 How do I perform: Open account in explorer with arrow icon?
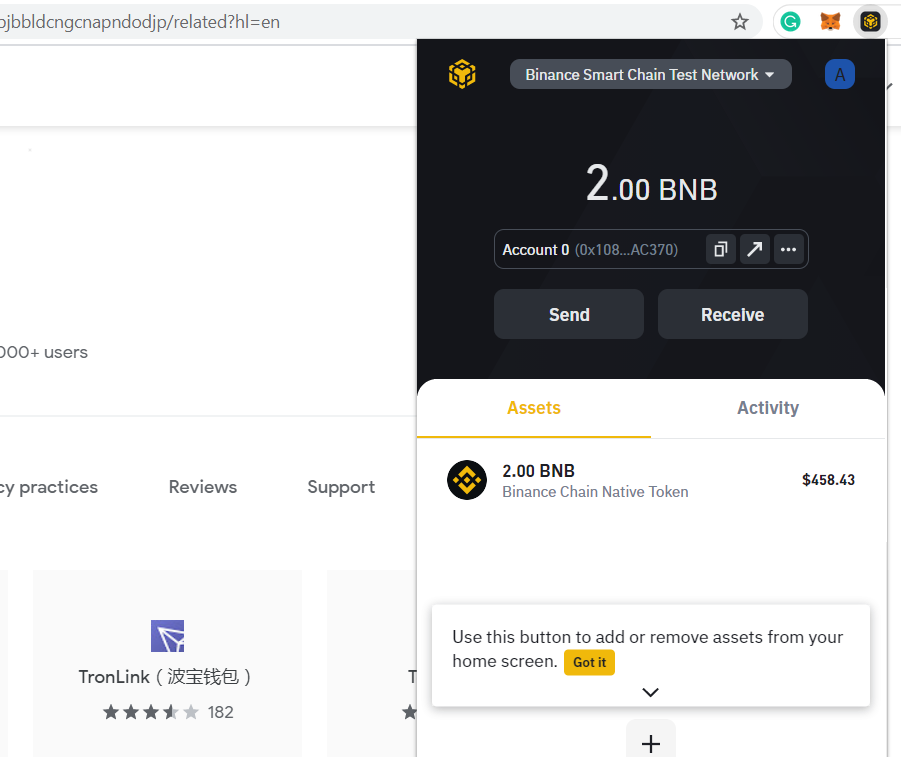pyautogui.click(x=754, y=249)
